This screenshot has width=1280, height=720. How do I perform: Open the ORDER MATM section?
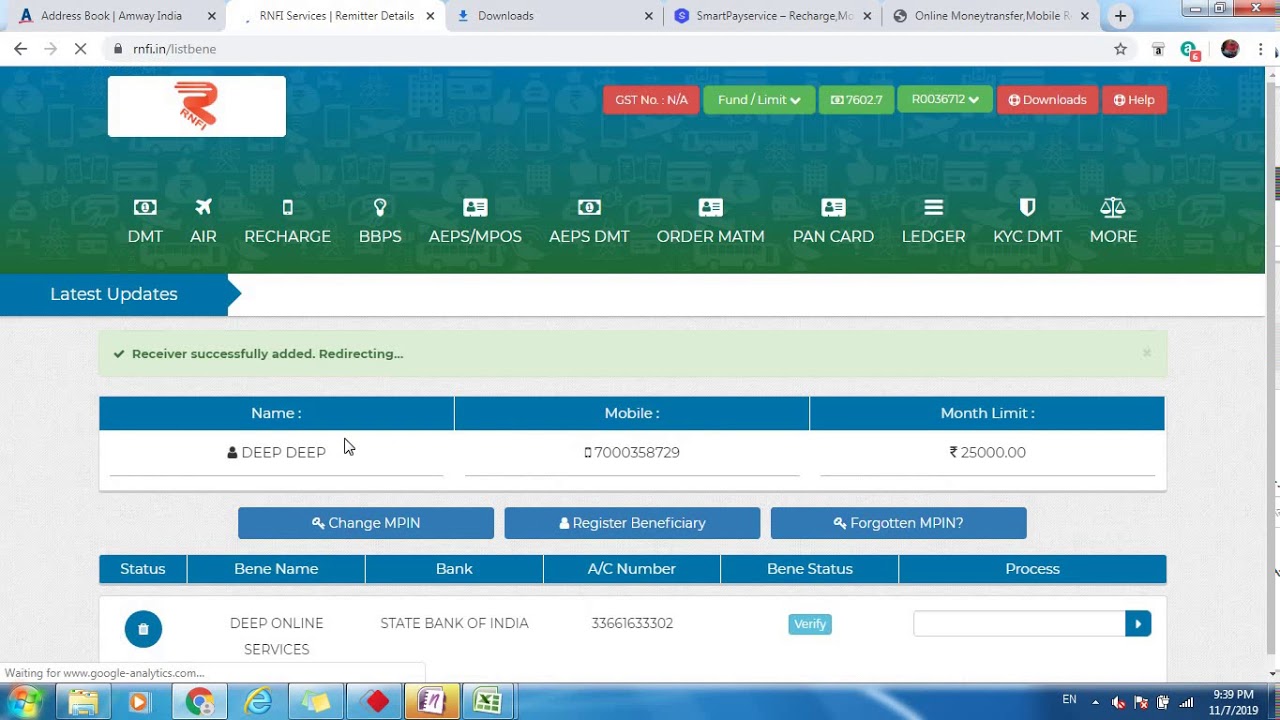[710, 221]
